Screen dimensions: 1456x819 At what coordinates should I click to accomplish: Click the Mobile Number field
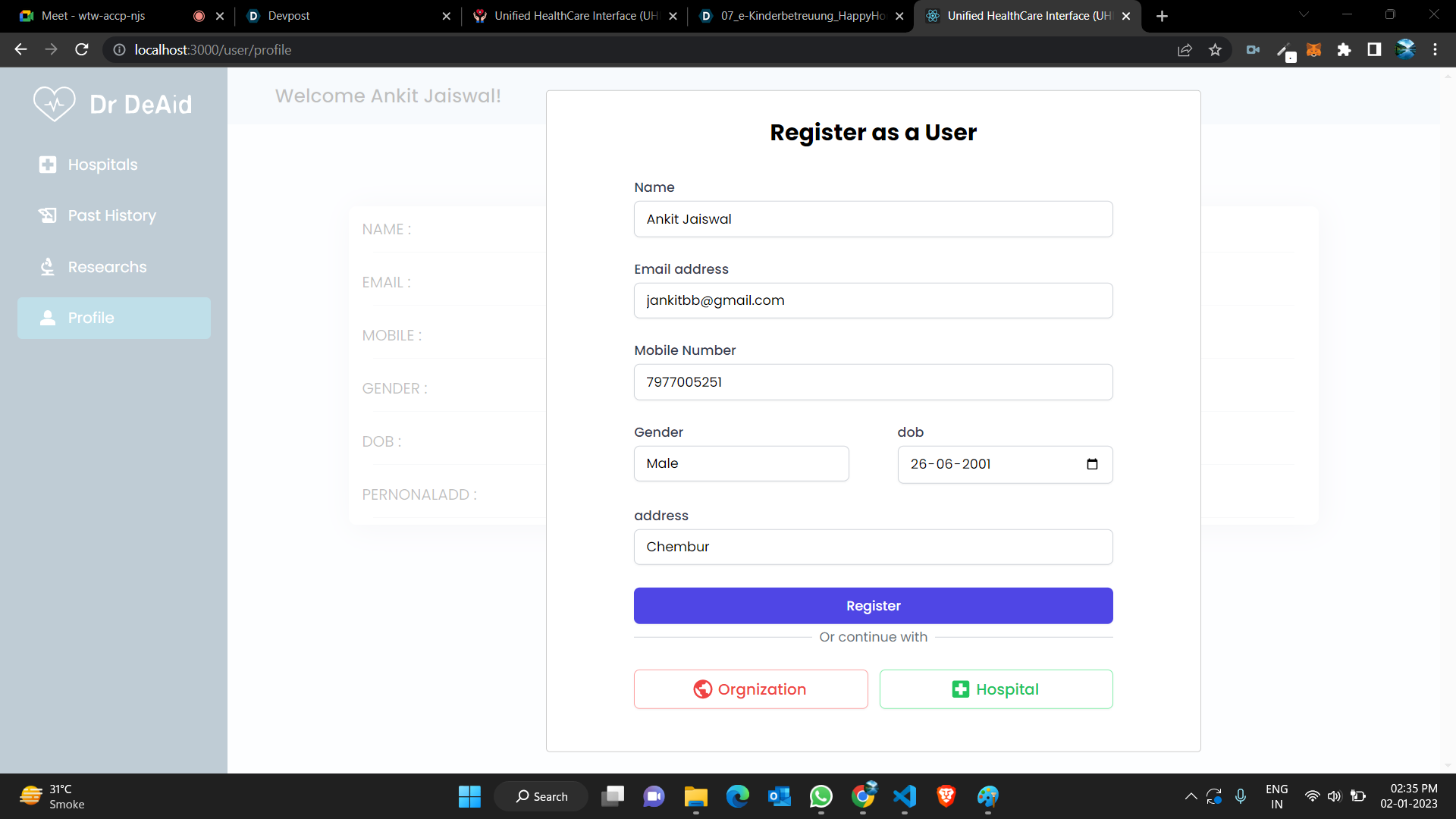click(873, 382)
